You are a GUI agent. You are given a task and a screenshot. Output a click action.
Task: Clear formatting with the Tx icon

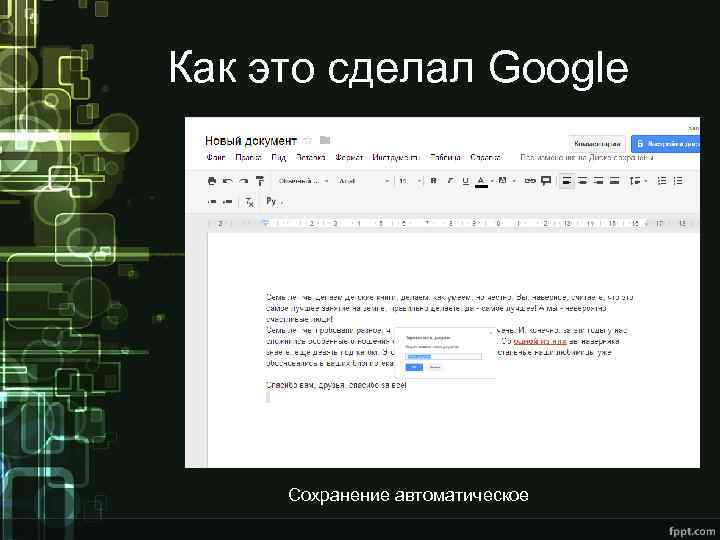pos(249,202)
